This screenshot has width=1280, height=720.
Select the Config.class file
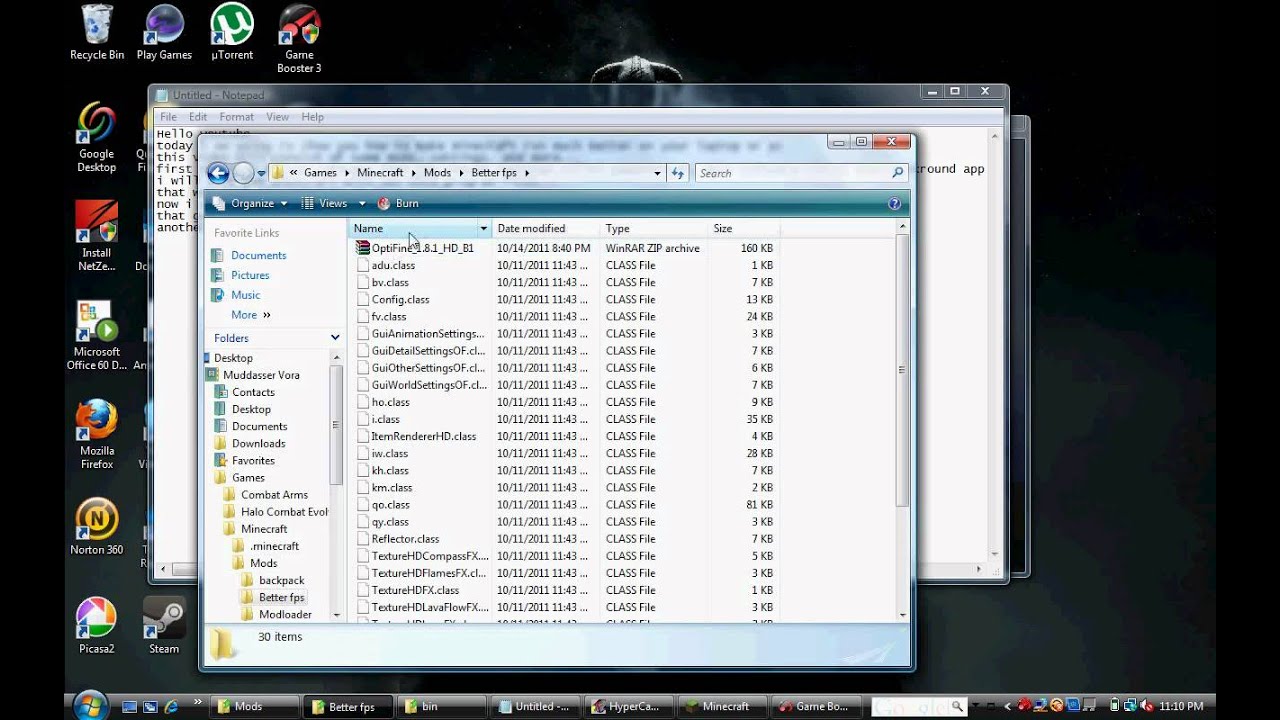point(400,299)
